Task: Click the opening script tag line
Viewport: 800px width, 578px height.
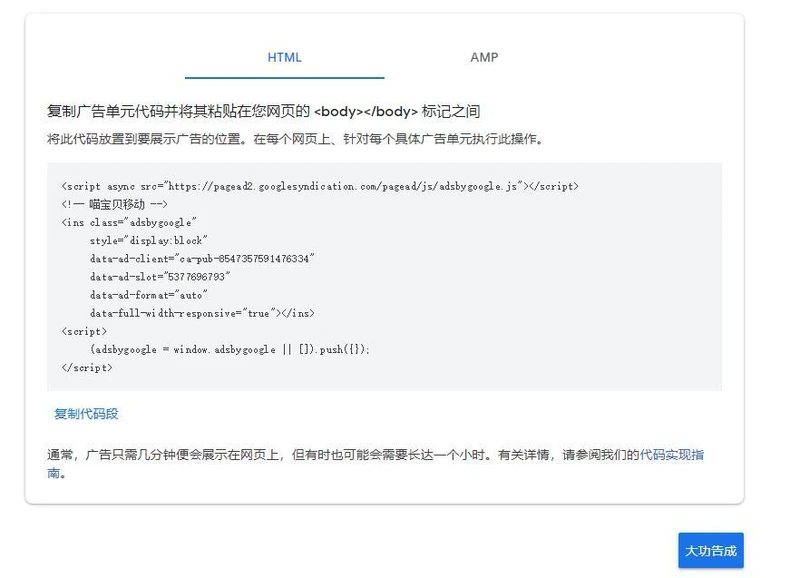Action: (x=84, y=331)
